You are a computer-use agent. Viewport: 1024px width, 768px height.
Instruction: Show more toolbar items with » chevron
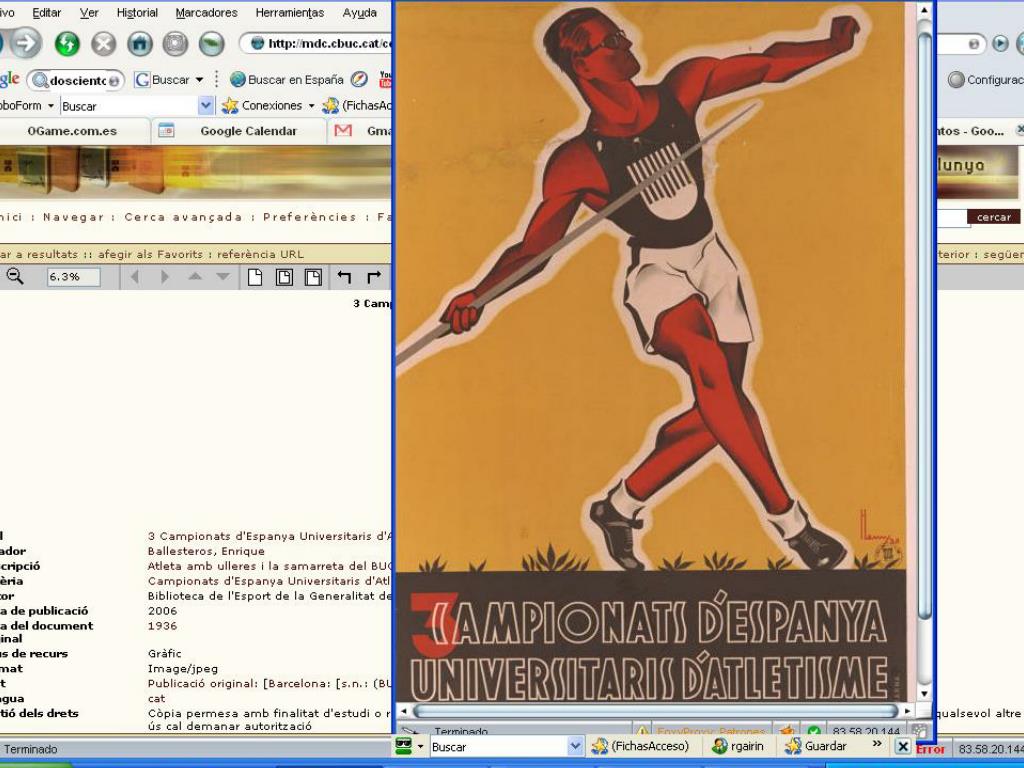tap(877, 744)
